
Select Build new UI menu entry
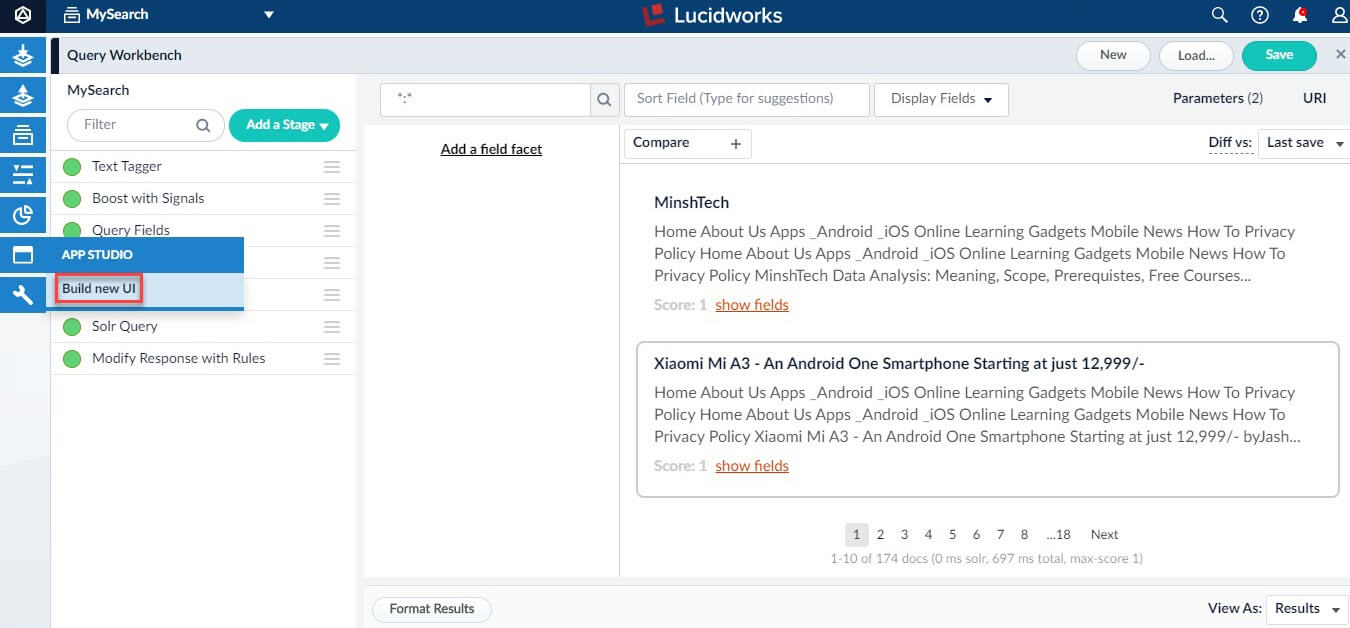(99, 289)
